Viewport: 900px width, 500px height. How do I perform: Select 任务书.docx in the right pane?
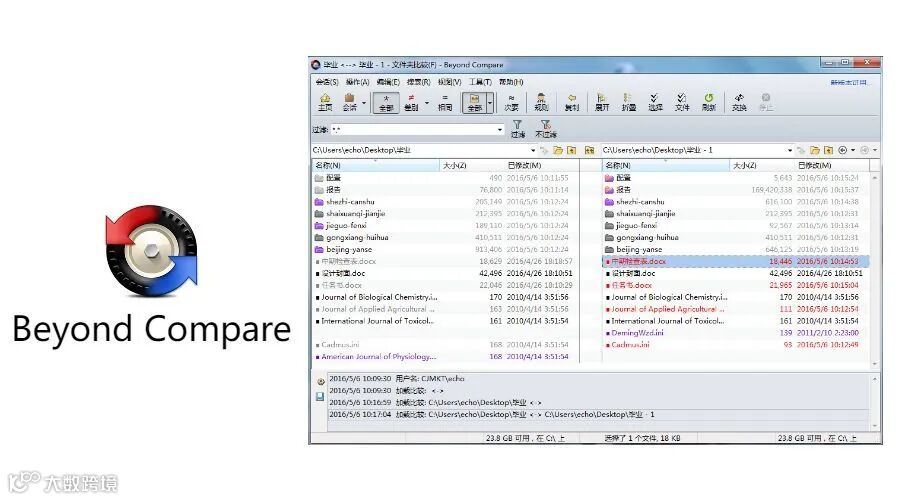pyautogui.click(x=631, y=285)
